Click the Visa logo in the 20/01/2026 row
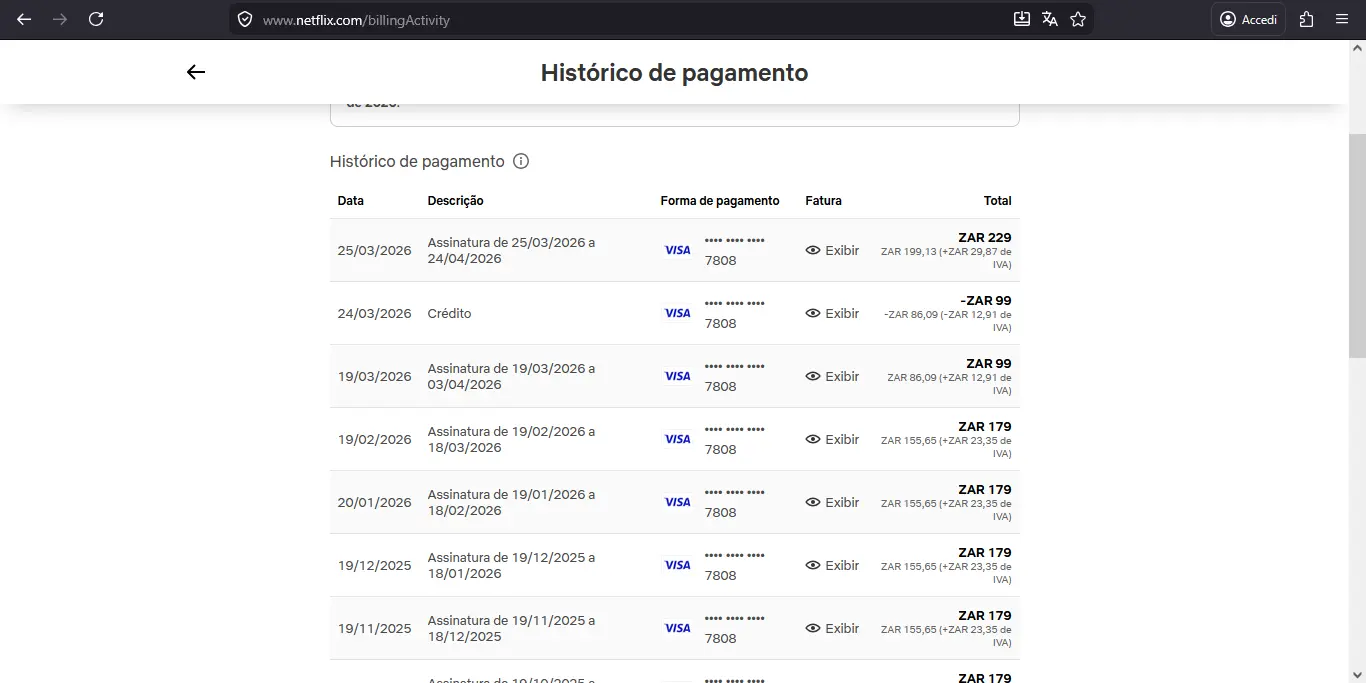 pos(678,502)
